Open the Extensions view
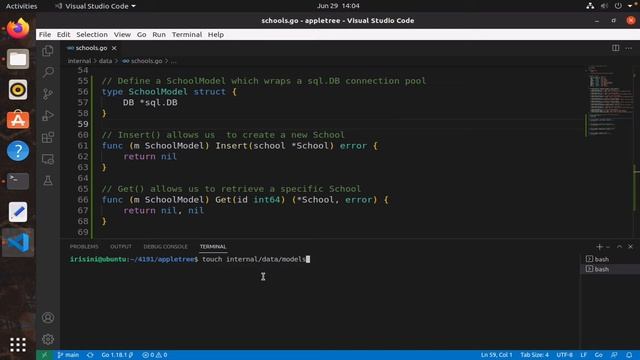 point(48,137)
